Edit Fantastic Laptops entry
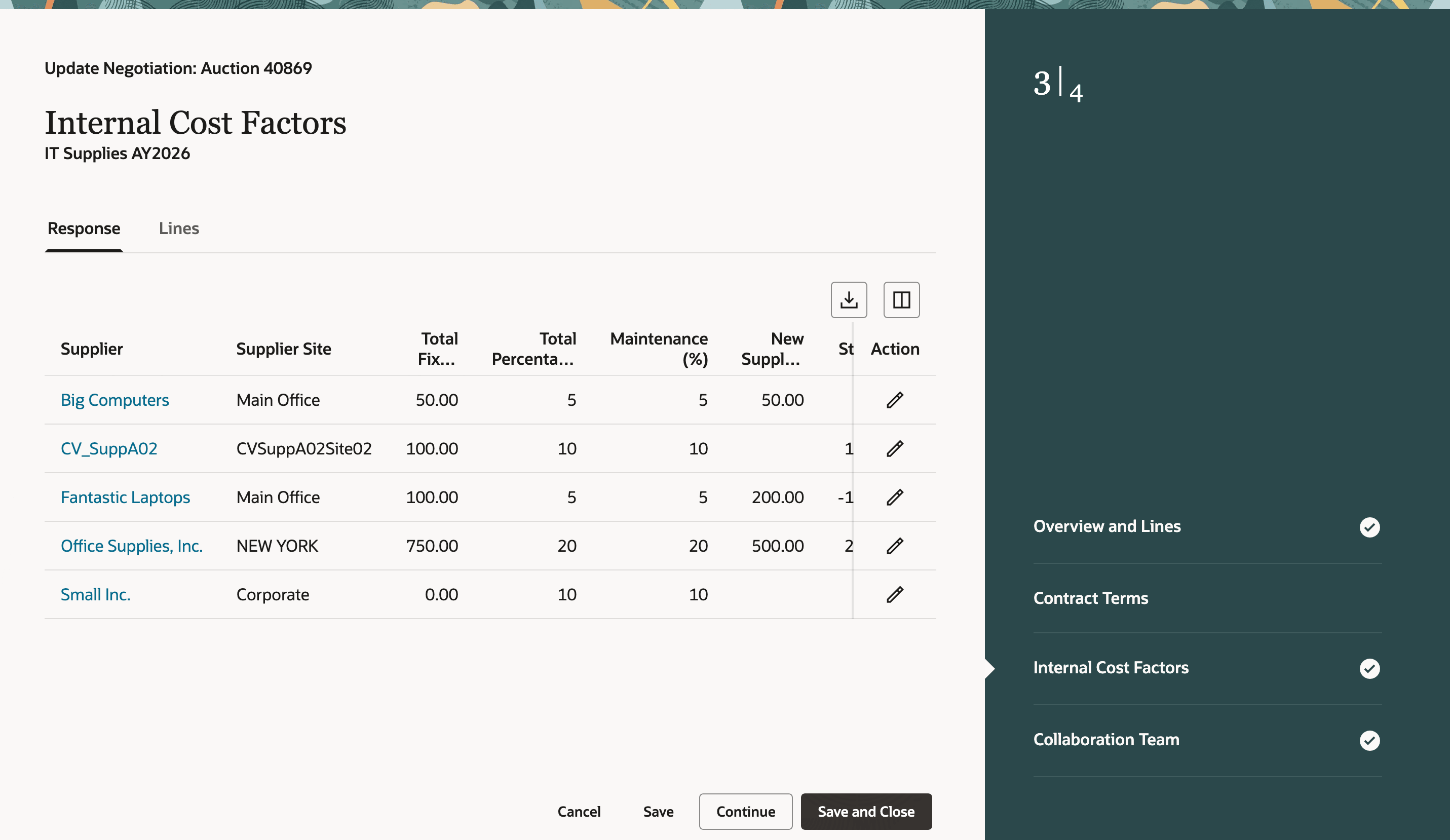The width and height of the screenshot is (1450, 840). pyautogui.click(x=894, y=497)
